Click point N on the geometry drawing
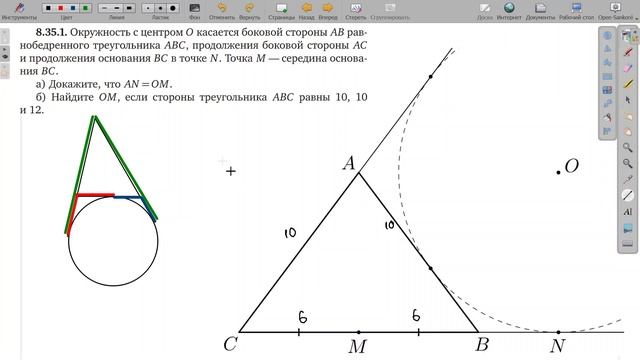Image resolution: width=640 pixels, height=360 pixels. [x=558, y=332]
